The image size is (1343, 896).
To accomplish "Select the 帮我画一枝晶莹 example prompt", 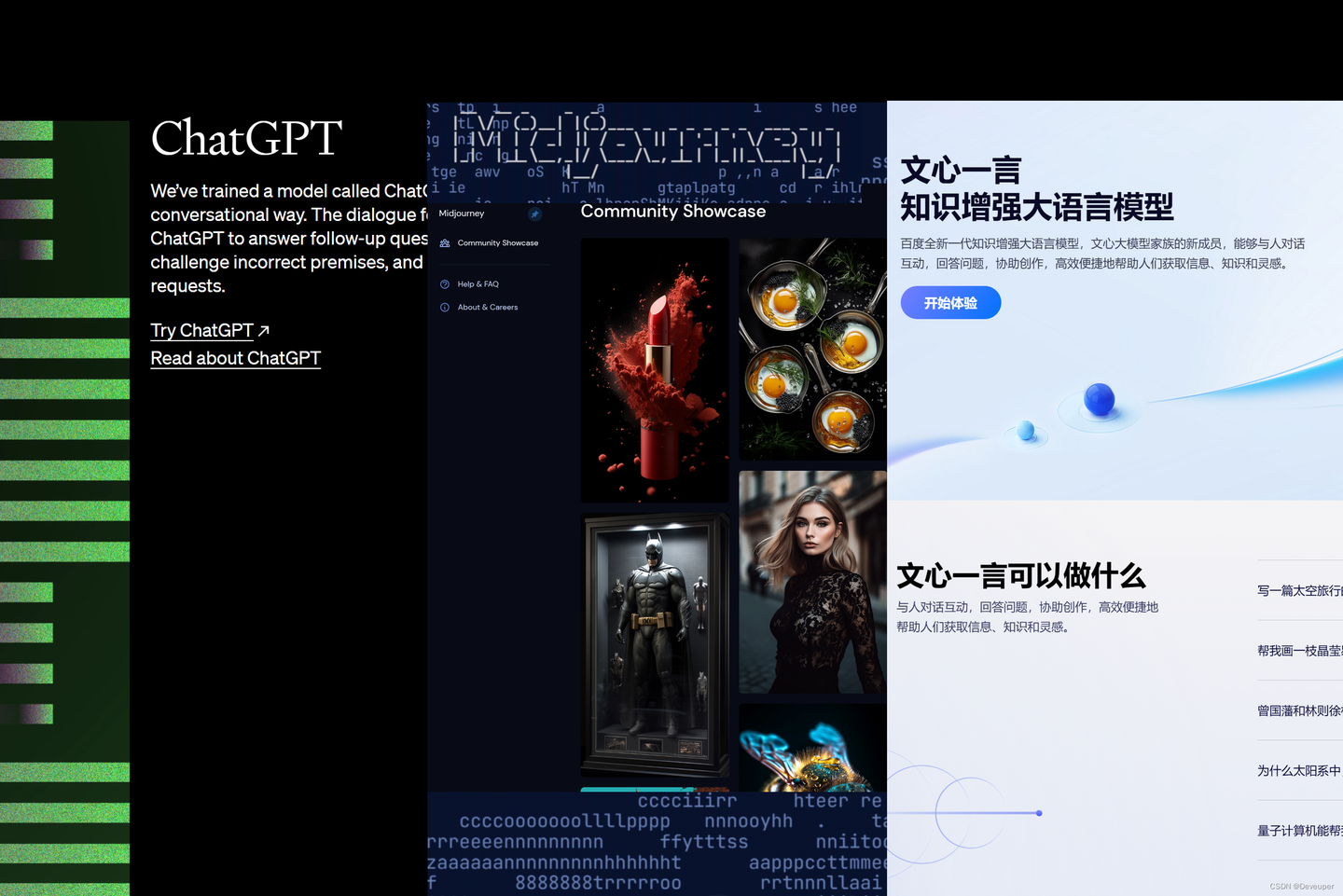I will (x=1300, y=651).
